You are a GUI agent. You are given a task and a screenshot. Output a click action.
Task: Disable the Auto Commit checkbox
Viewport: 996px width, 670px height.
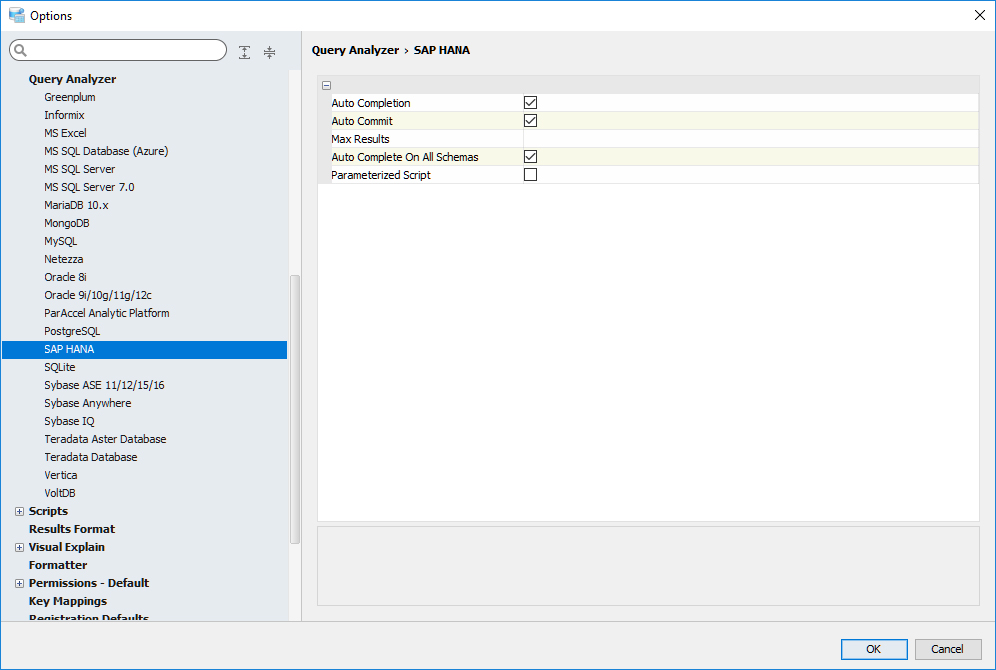tap(530, 121)
